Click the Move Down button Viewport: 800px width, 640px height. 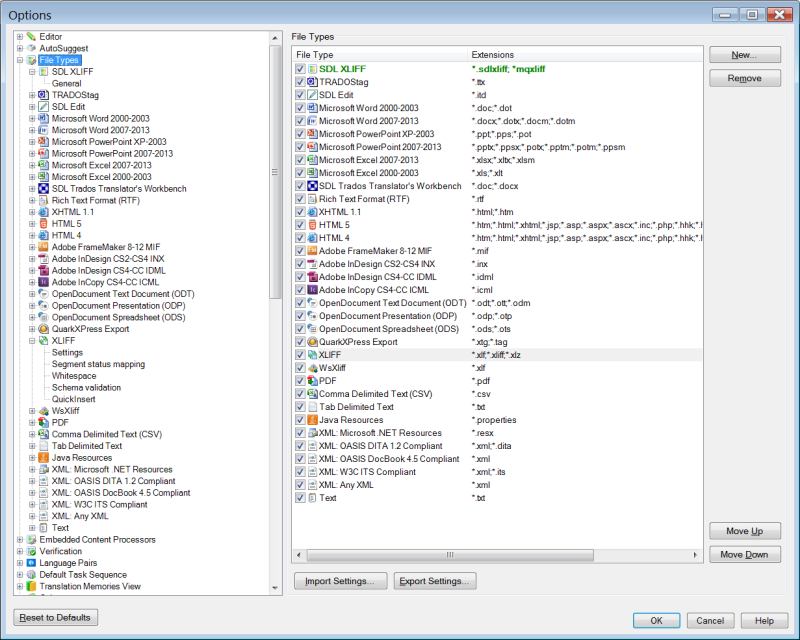pos(744,555)
